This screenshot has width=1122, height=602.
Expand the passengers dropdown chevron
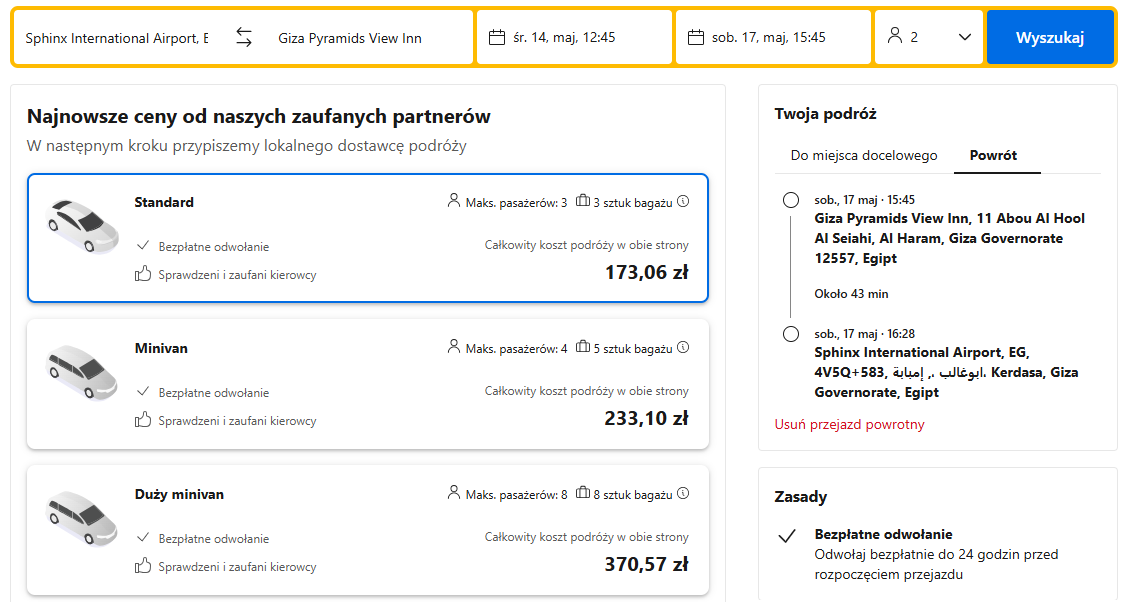[965, 37]
